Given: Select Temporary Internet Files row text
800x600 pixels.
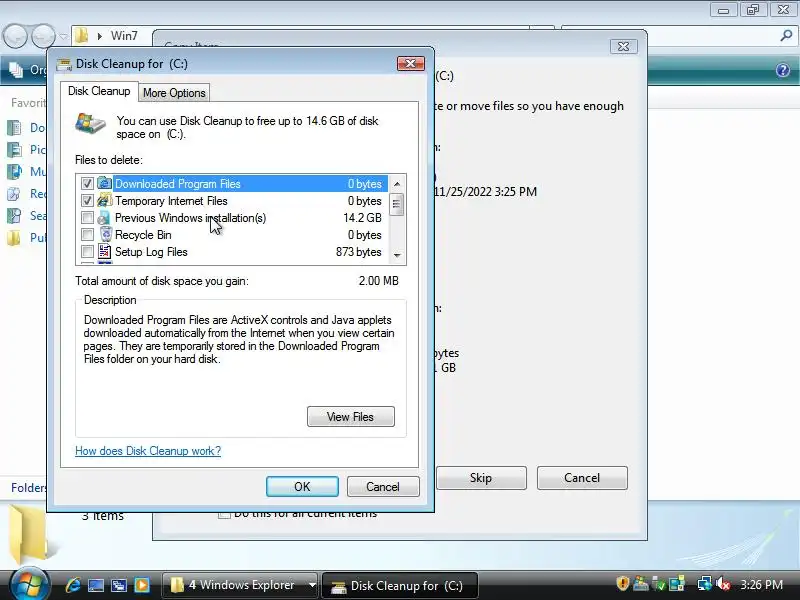Looking at the screenshot, I should (171, 201).
